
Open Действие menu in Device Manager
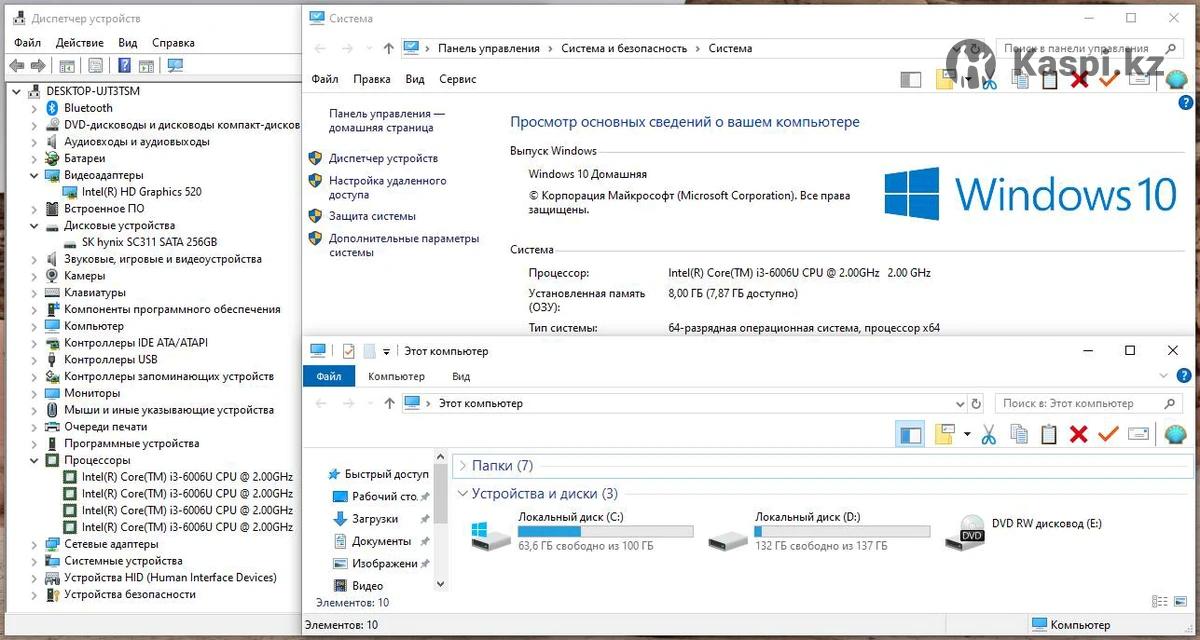(x=80, y=43)
